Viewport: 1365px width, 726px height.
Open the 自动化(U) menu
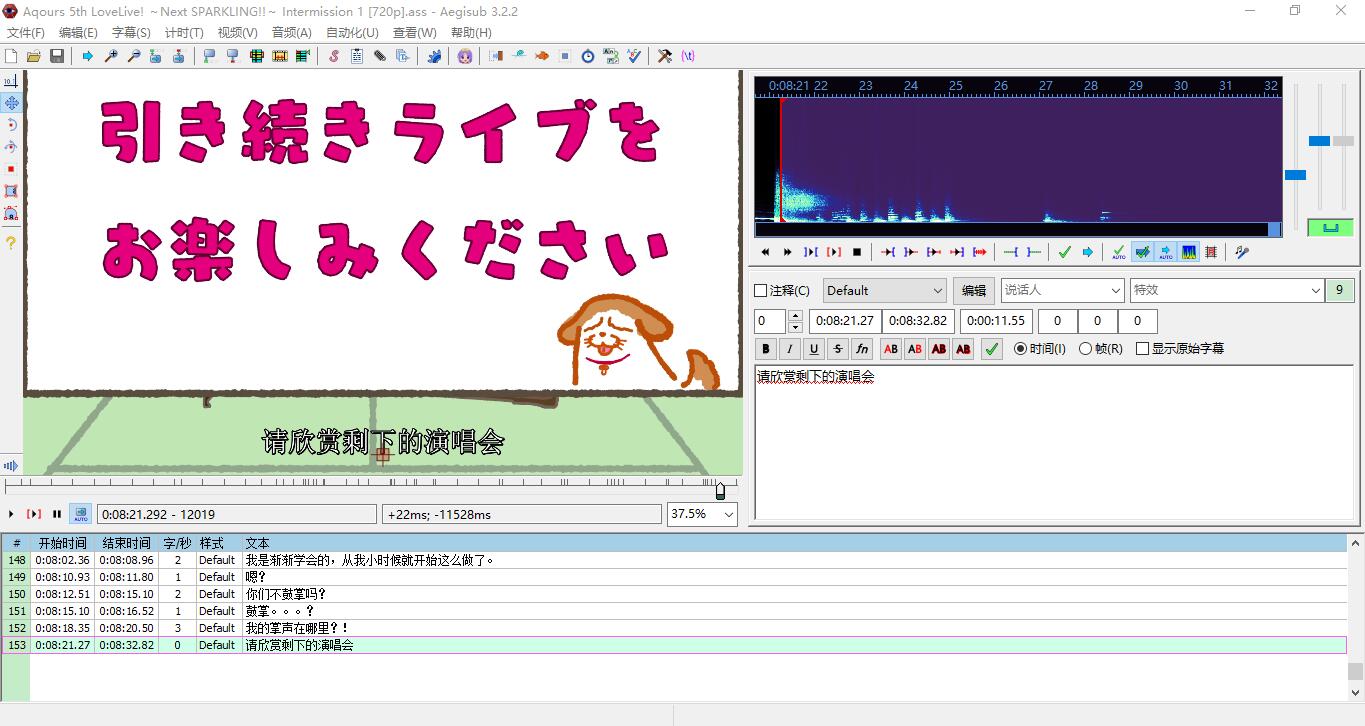(x=352, y=32)
